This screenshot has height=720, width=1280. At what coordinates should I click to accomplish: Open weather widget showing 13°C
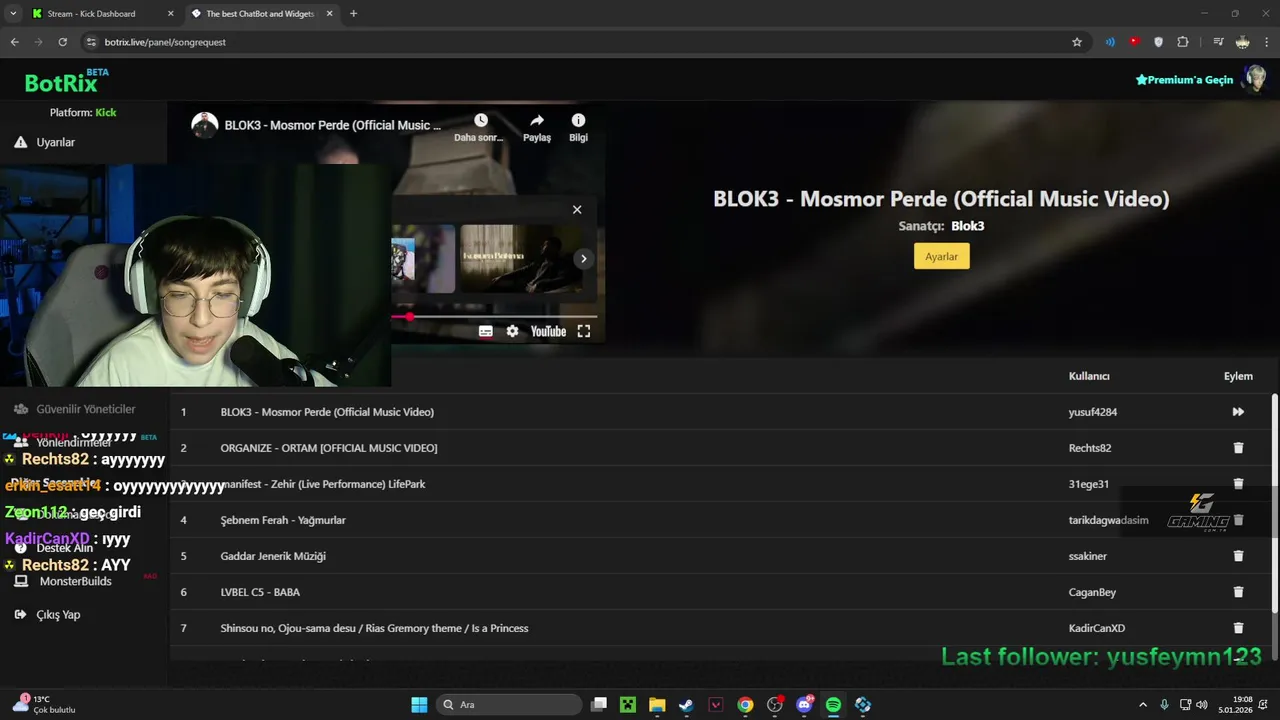click(x=45, y=705)
